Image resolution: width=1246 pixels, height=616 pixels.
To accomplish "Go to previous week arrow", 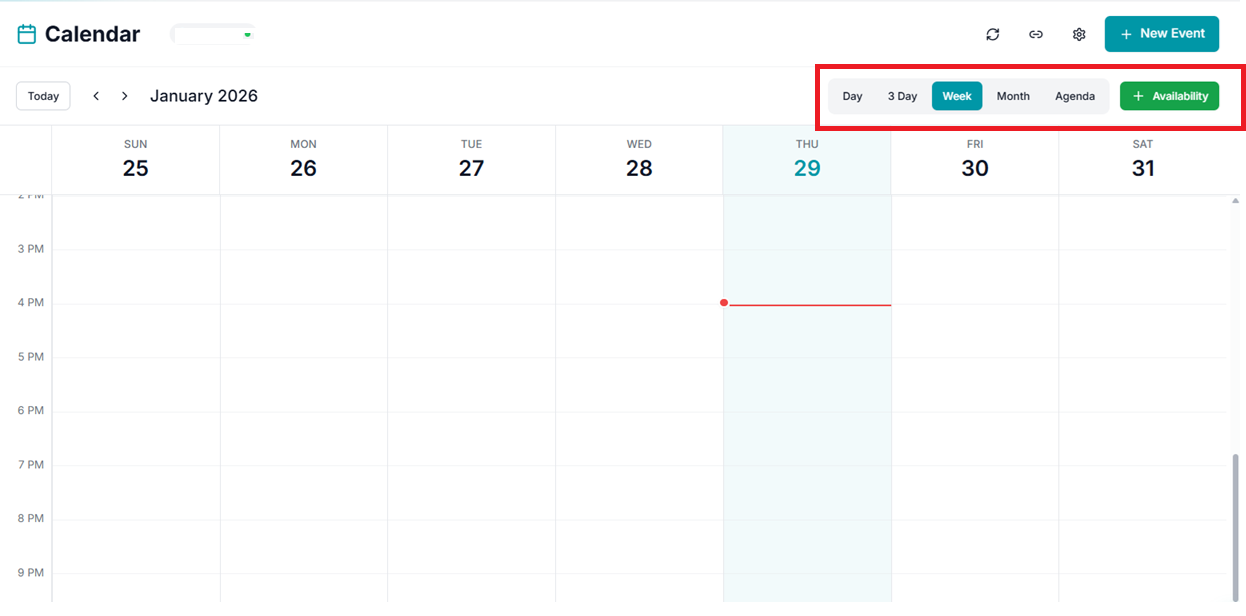I will 96,96.
